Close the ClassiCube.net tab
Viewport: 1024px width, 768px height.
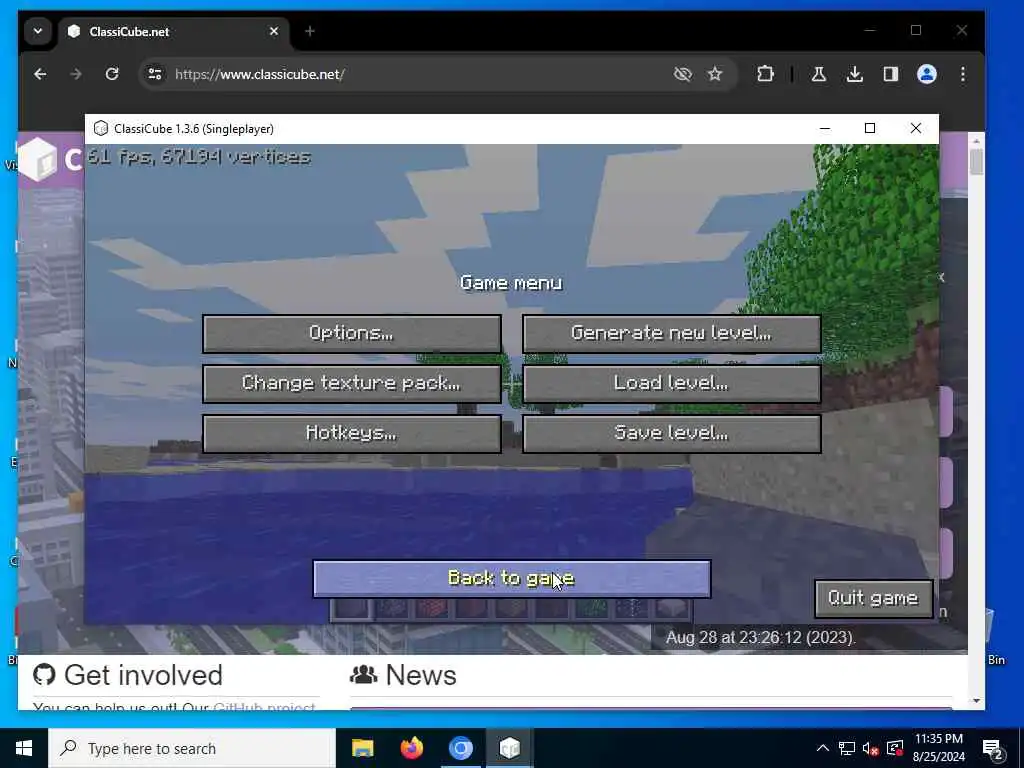(274, 31)
